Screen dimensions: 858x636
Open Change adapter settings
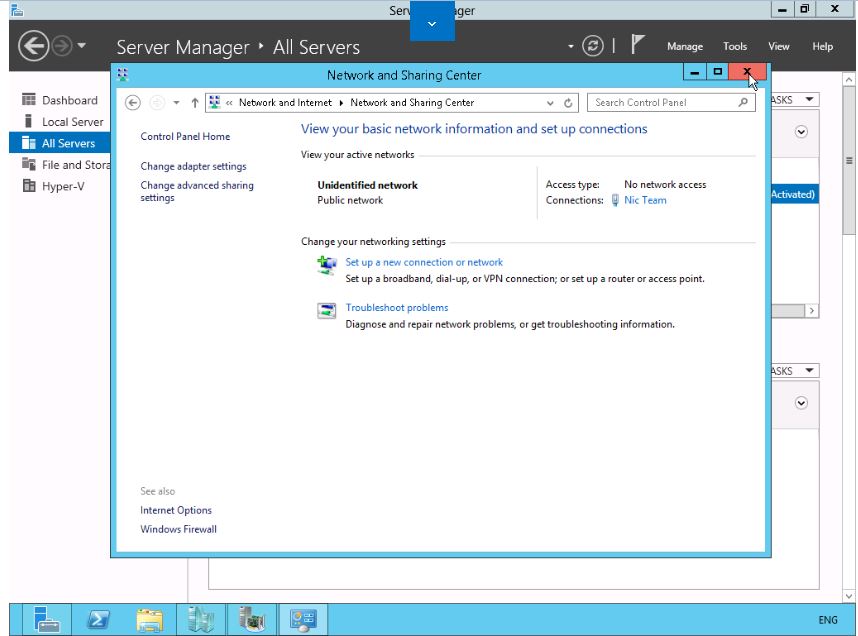tap(193, 166)
